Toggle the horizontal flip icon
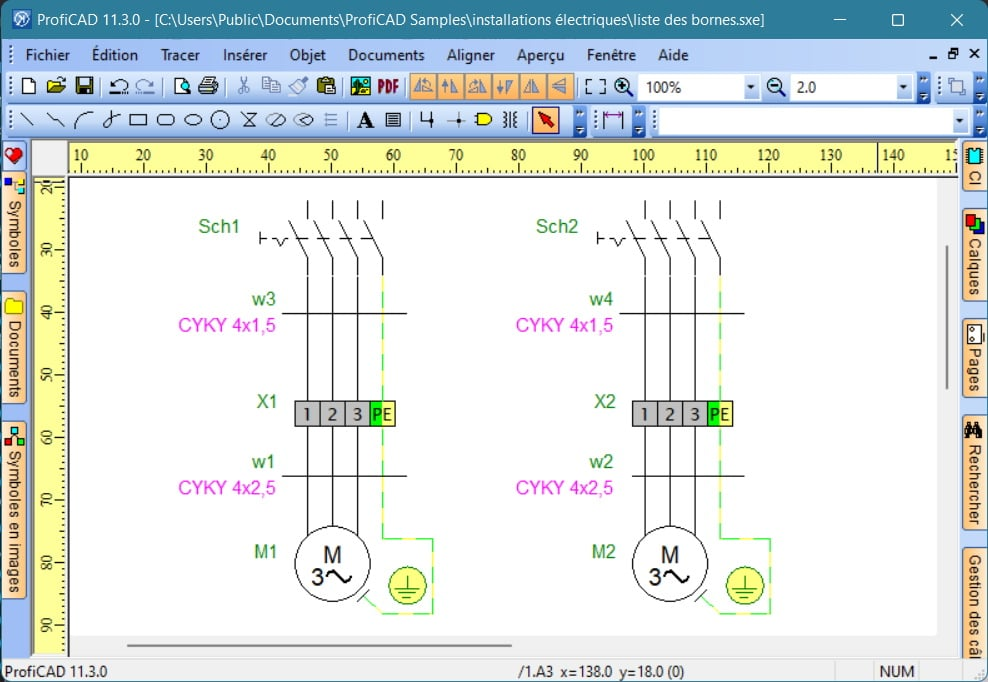The image size is (988, 682). pyautogui.click(x=532, y=86)
